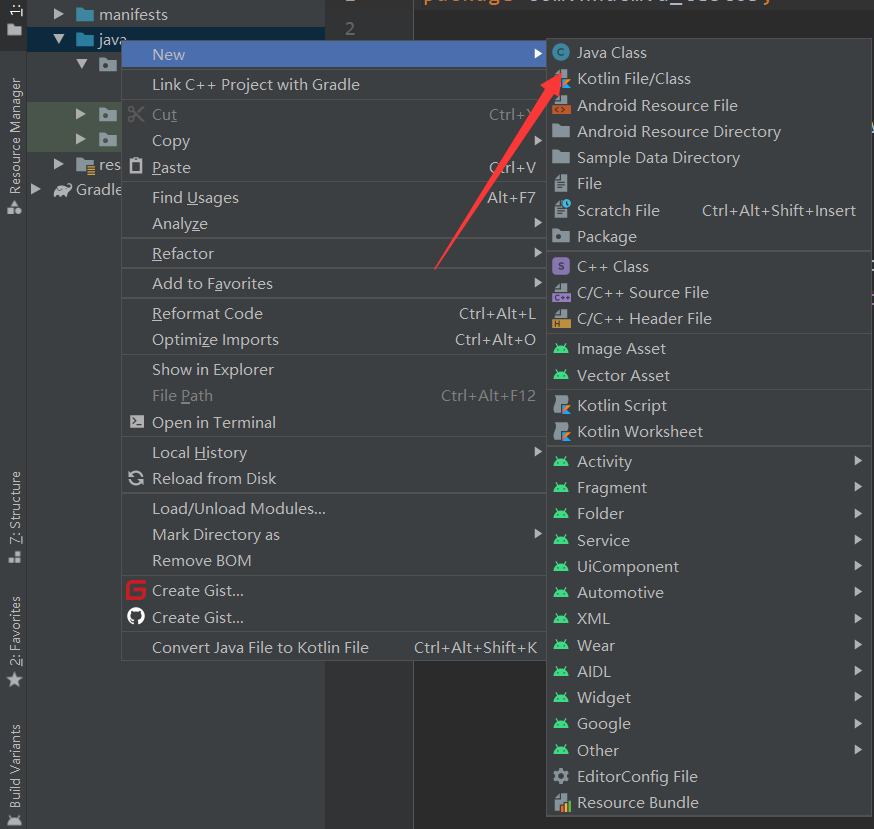Choose Add to Favorites
This screenshot has height=829, width=874.
333,283
